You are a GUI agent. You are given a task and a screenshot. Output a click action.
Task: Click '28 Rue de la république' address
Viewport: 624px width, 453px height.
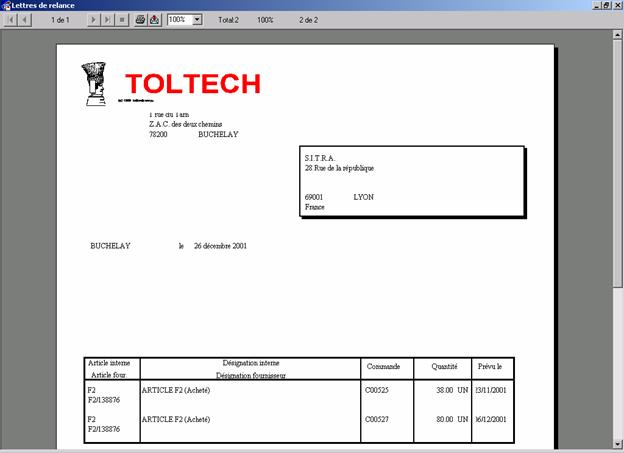[339, 168]
